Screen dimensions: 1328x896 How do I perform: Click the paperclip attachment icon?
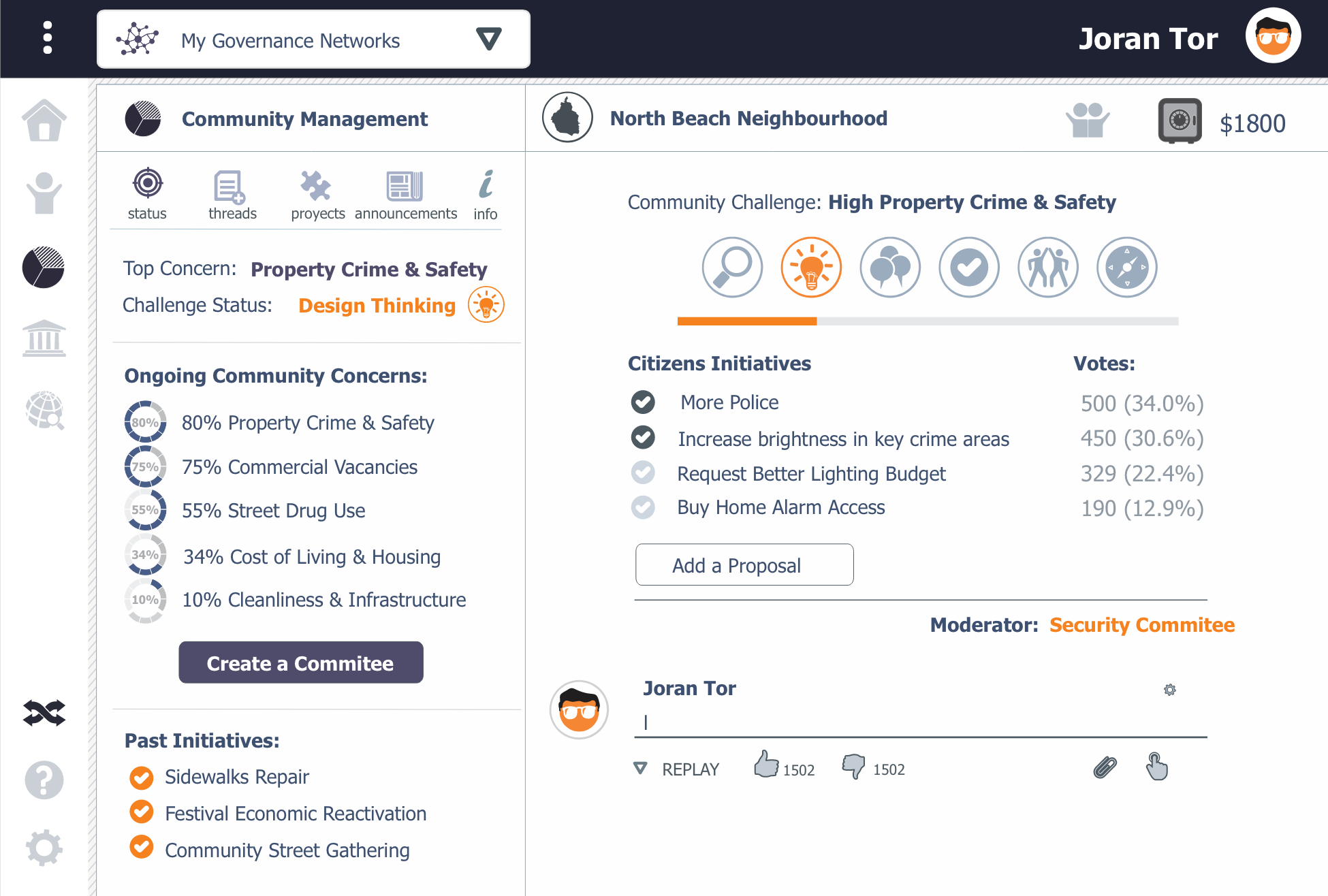pos(1105,767)
